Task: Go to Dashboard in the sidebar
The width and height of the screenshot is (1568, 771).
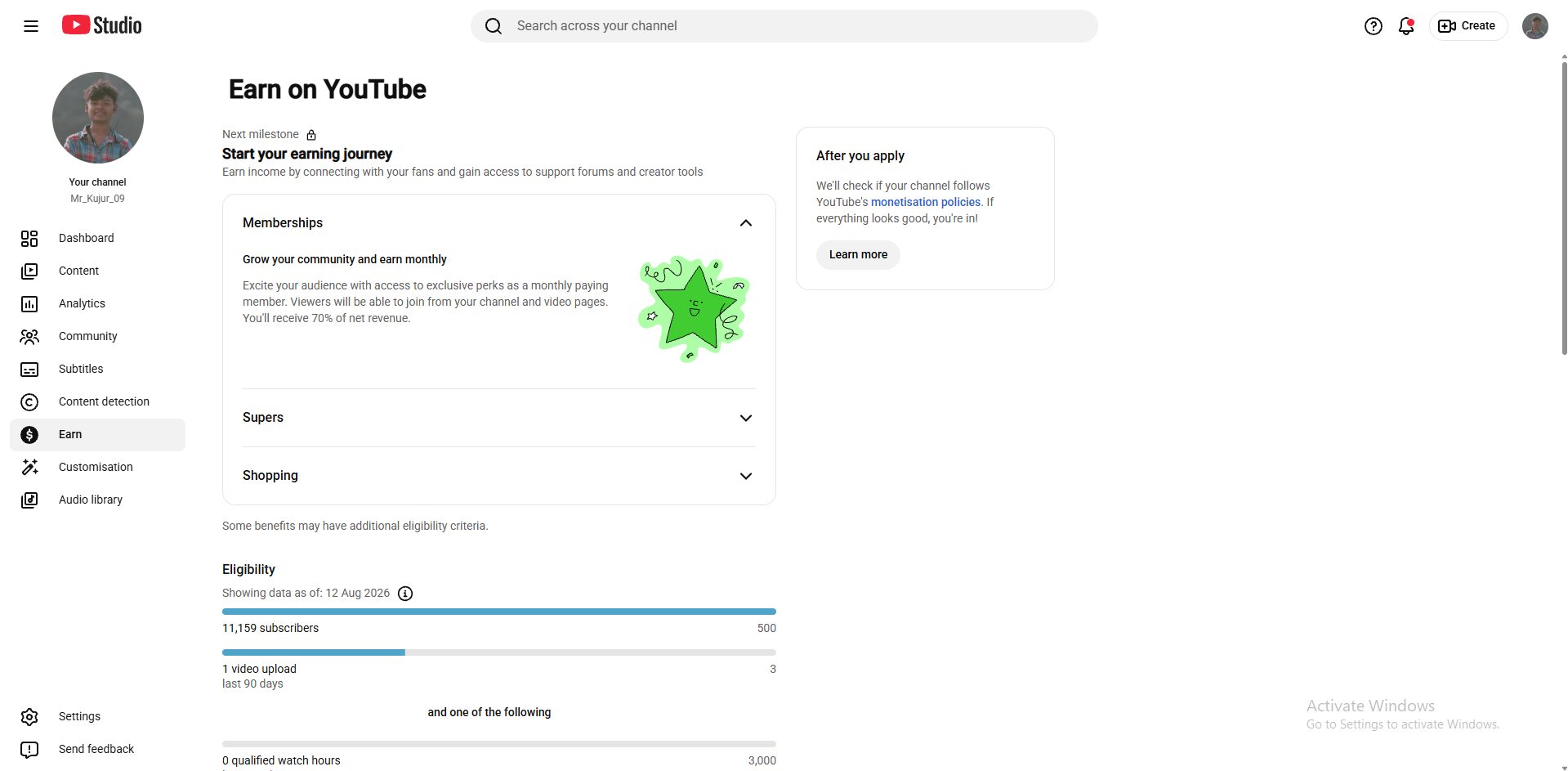Action: 98,238
